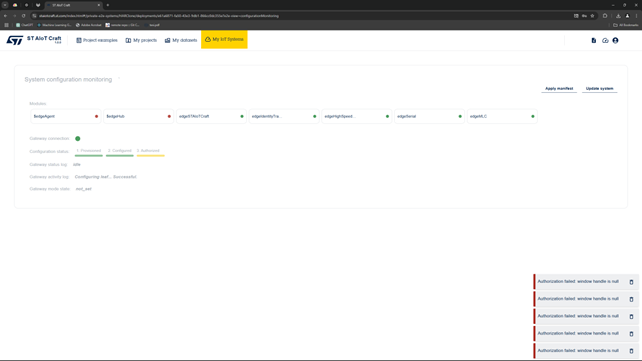
Task: Open the tab search dropdown in the tab strip
Action: click(x=5, y=5)
